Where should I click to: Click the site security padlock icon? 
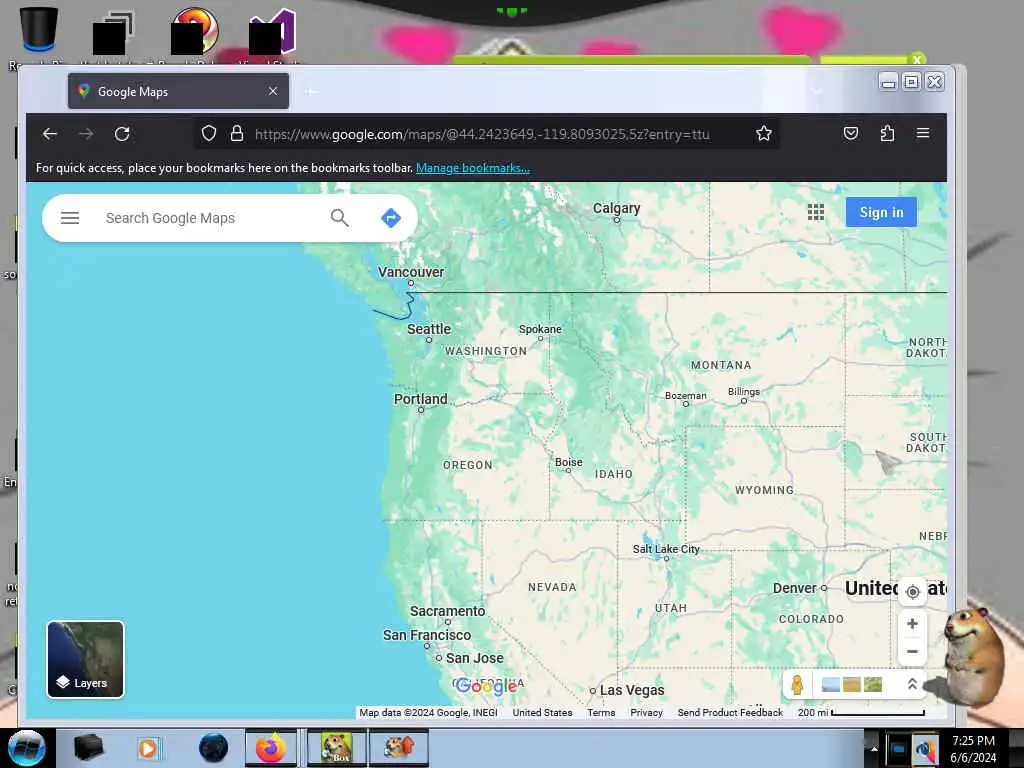pos(237,134)
